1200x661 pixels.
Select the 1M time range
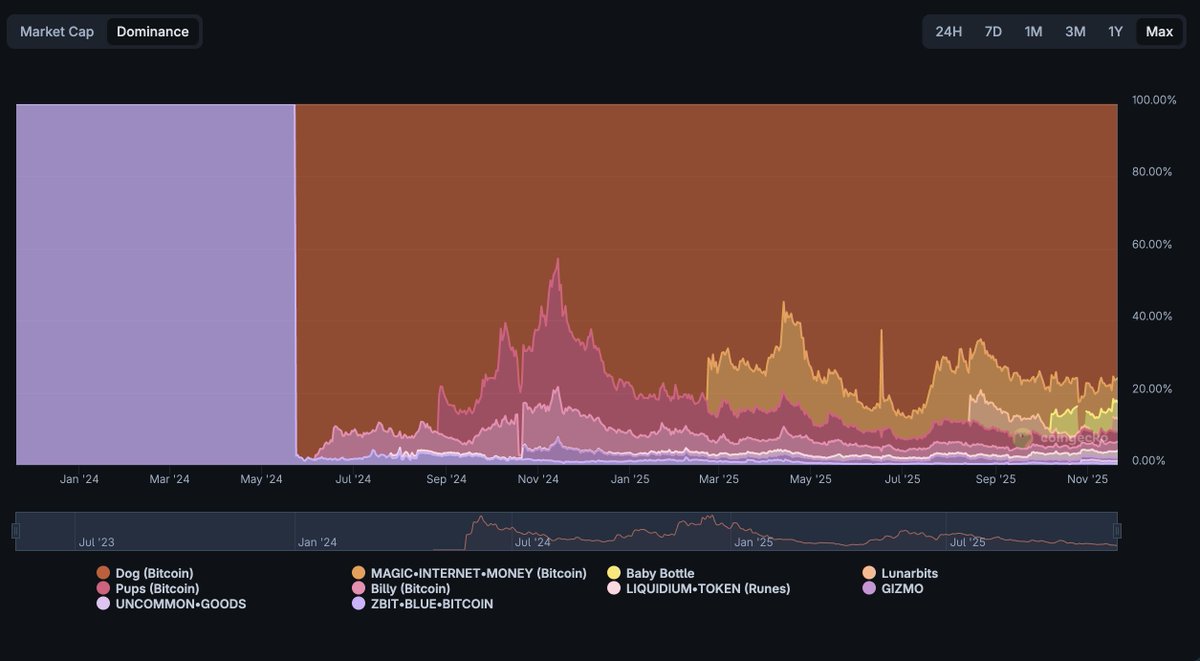[1034, 31]
